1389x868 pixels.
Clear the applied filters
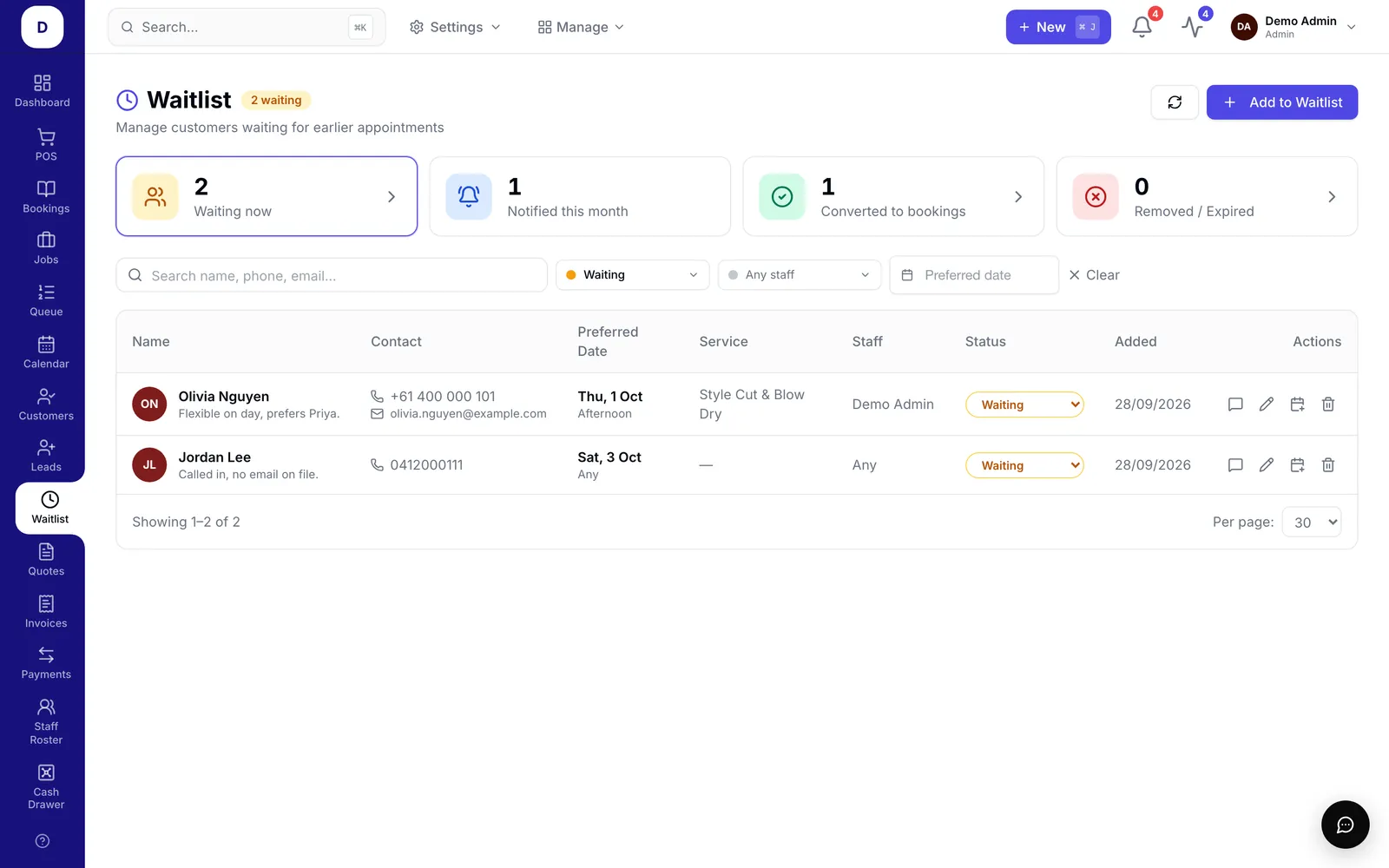[1094, 275]
